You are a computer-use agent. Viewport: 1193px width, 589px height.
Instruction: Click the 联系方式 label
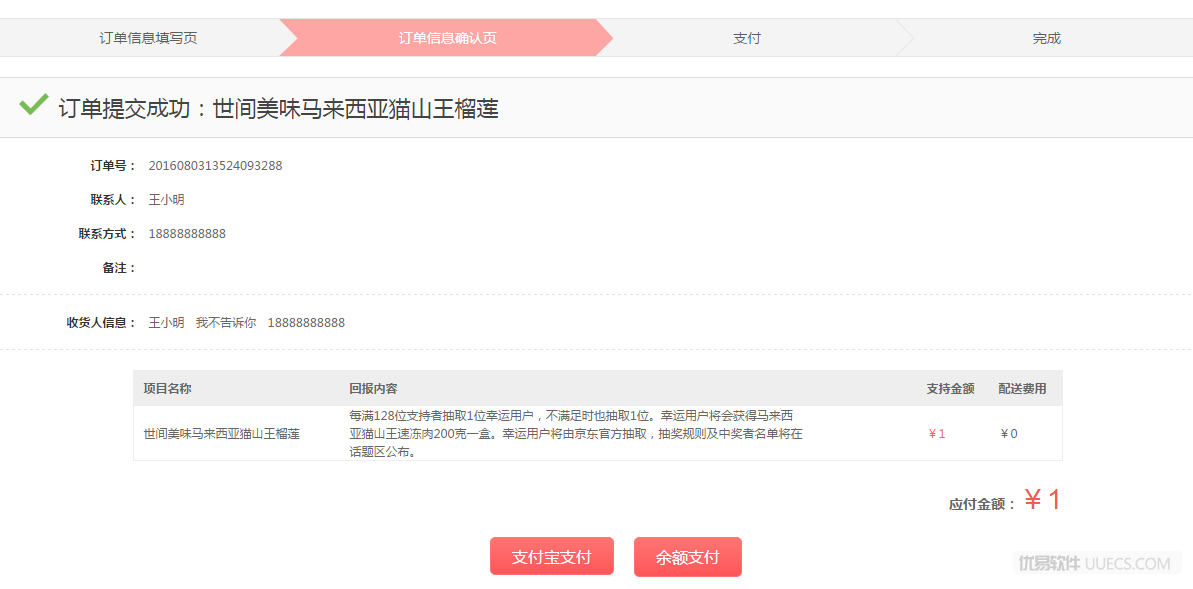(107, 234)
